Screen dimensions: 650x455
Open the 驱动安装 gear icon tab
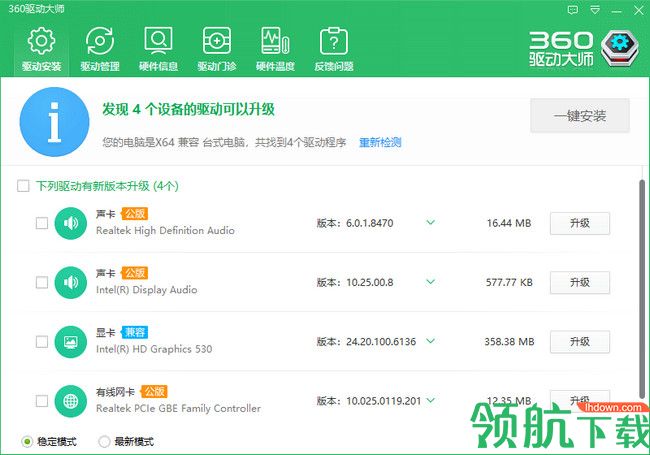tap(41, 49)
